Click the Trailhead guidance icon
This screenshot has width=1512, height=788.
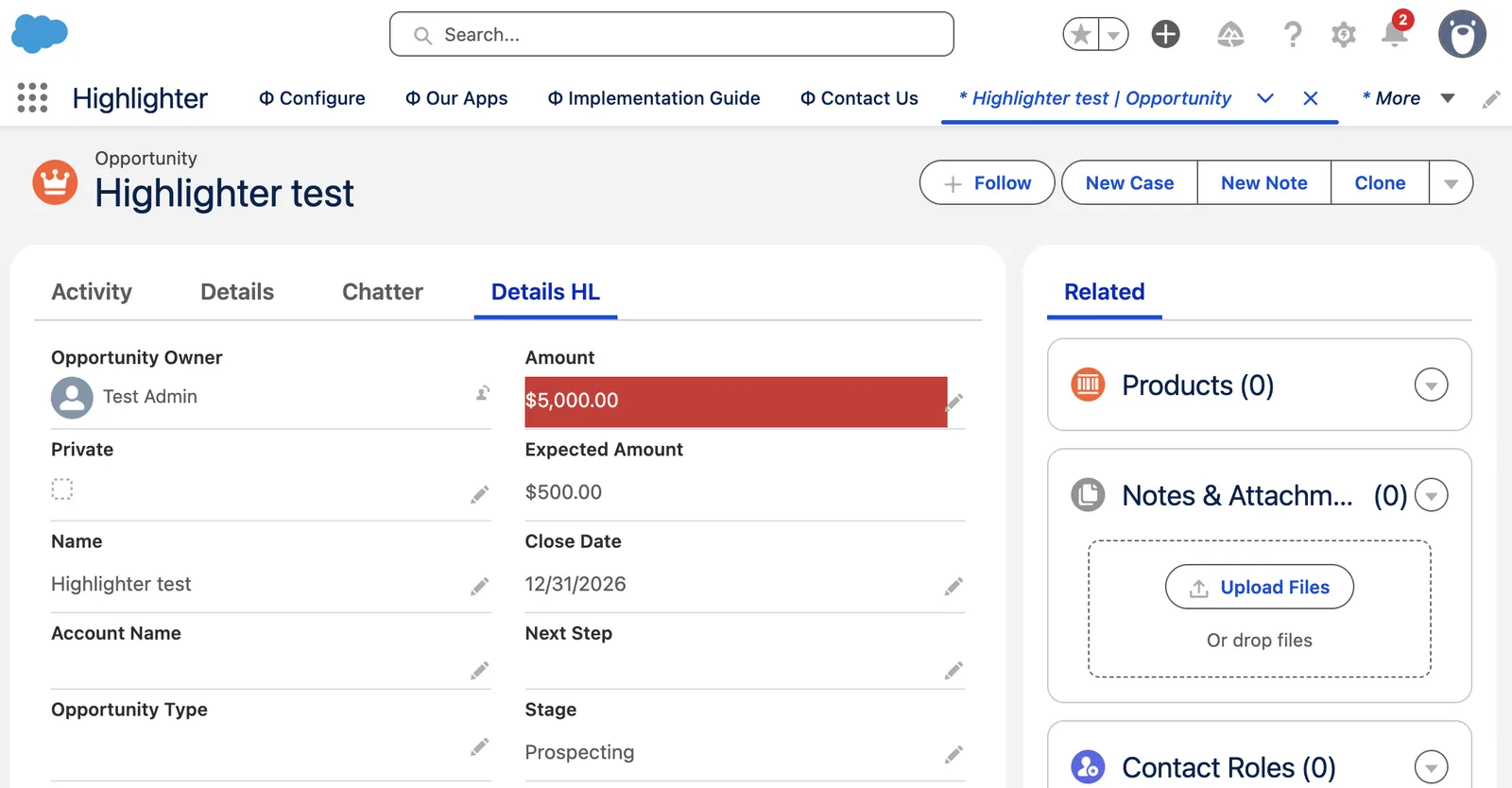(x=1229, y=35)
